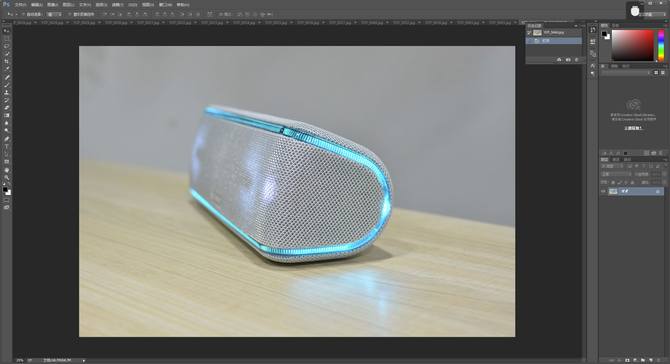Open layer blend mode dropdown
This screenshot has height=364, width=670.
pos(615,174)
